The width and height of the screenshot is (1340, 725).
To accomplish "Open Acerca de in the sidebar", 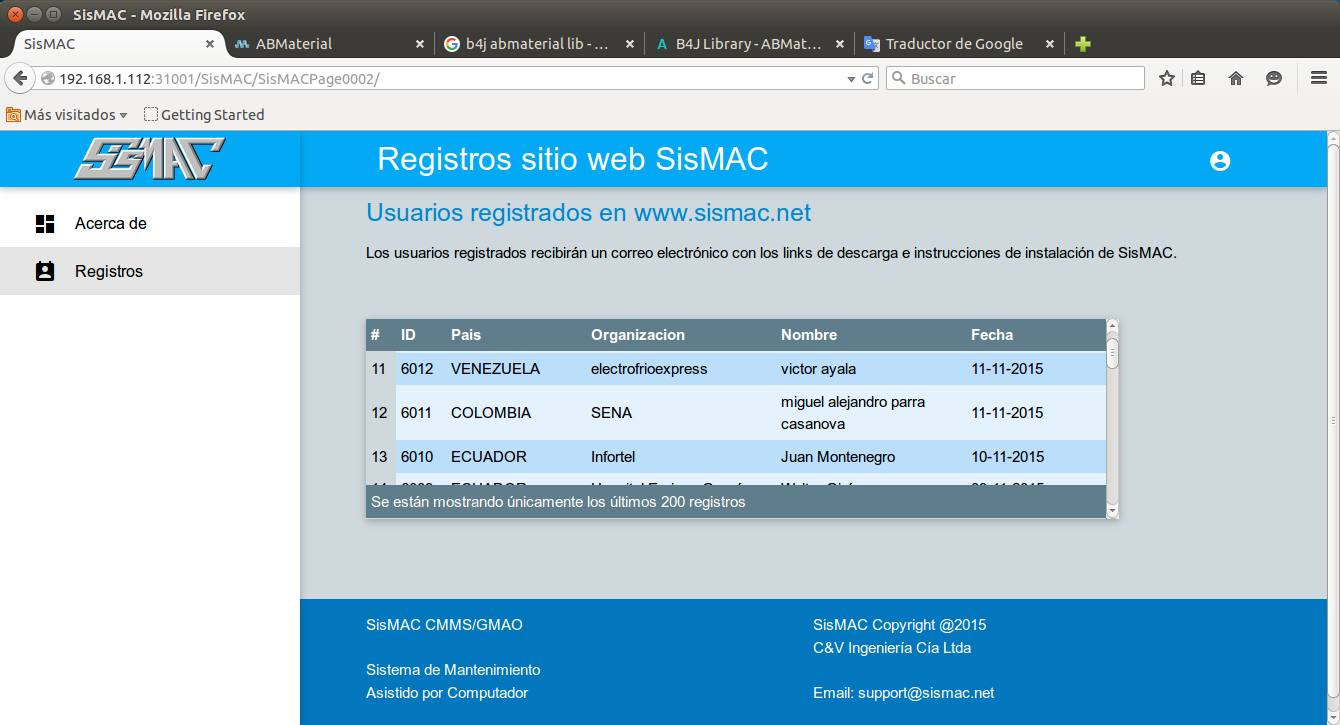I will point(150,223).
